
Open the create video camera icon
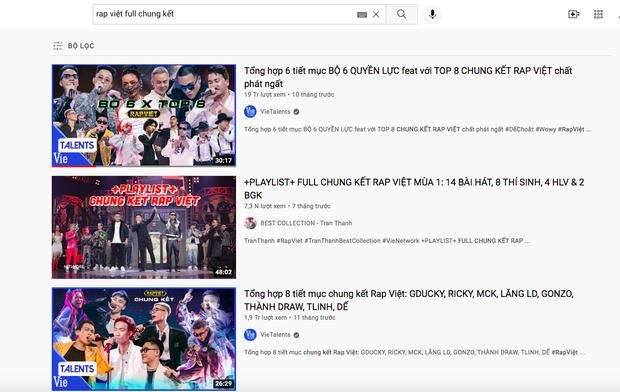(573, 14)
